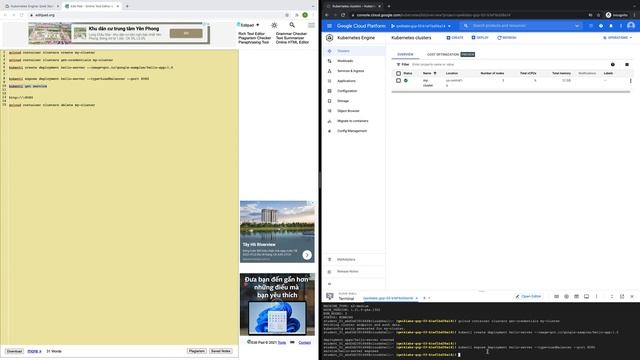Open filter help icon in clusters table

pos(613,64)
